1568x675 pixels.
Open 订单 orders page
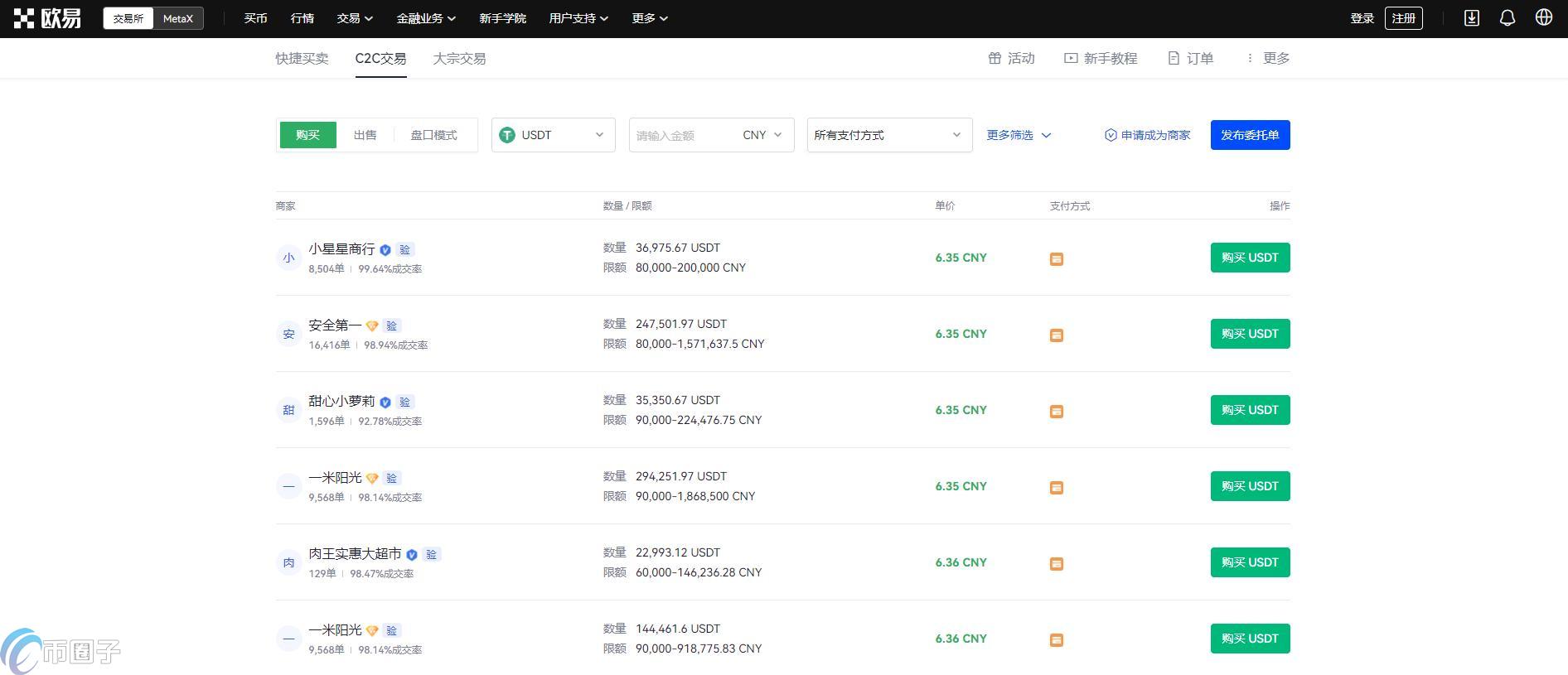click(1191, 58)
